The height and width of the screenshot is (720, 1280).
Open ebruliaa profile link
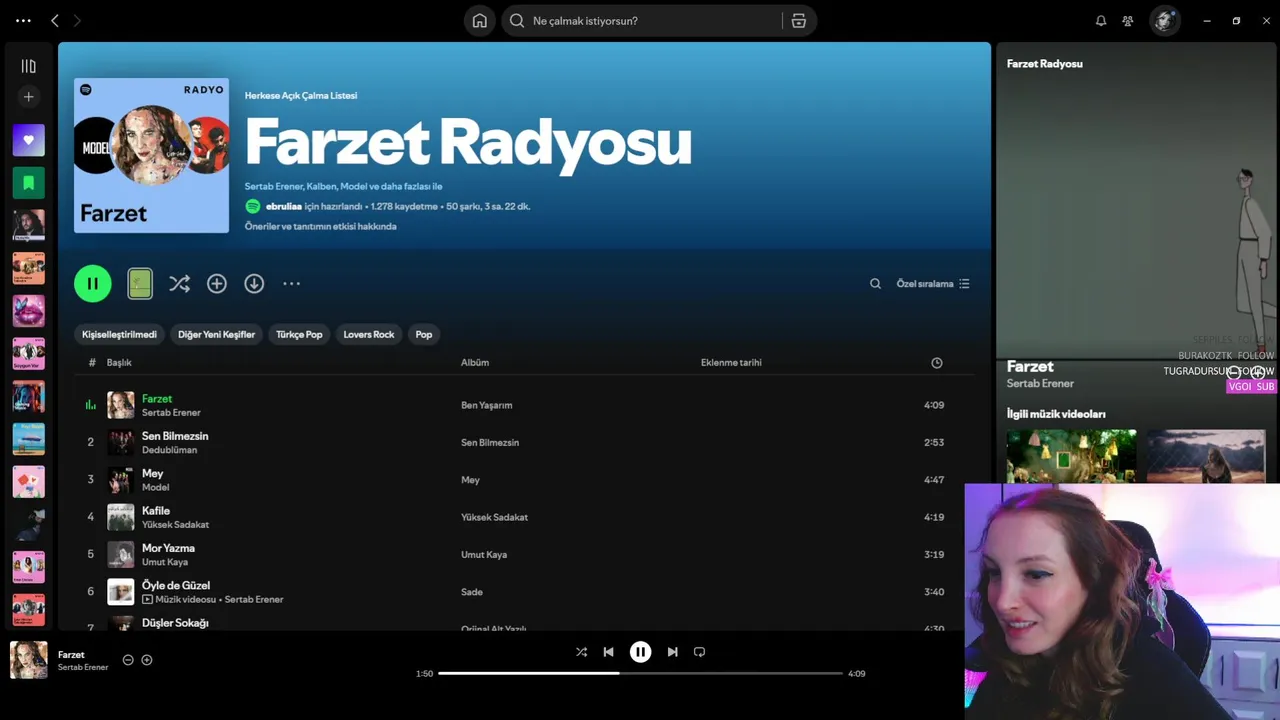coord(284,206)
